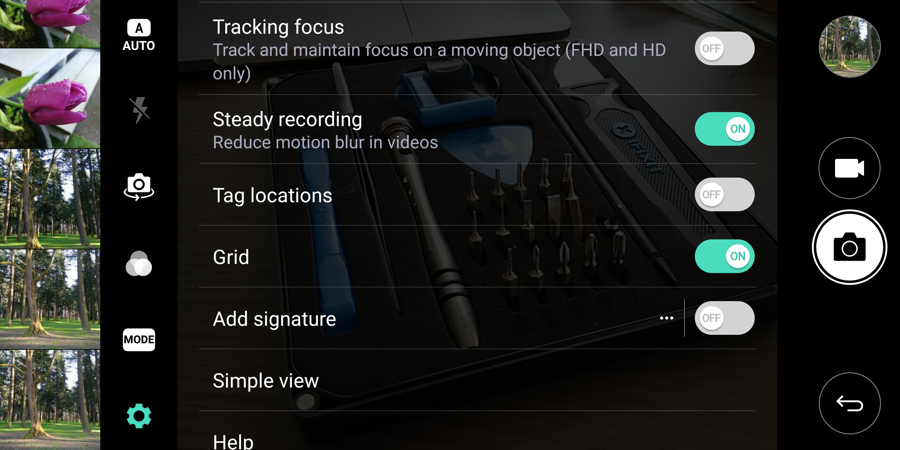Viewport: 900px width, 450px height.
Task: Turn on Add signature switch
Action: 724,318
